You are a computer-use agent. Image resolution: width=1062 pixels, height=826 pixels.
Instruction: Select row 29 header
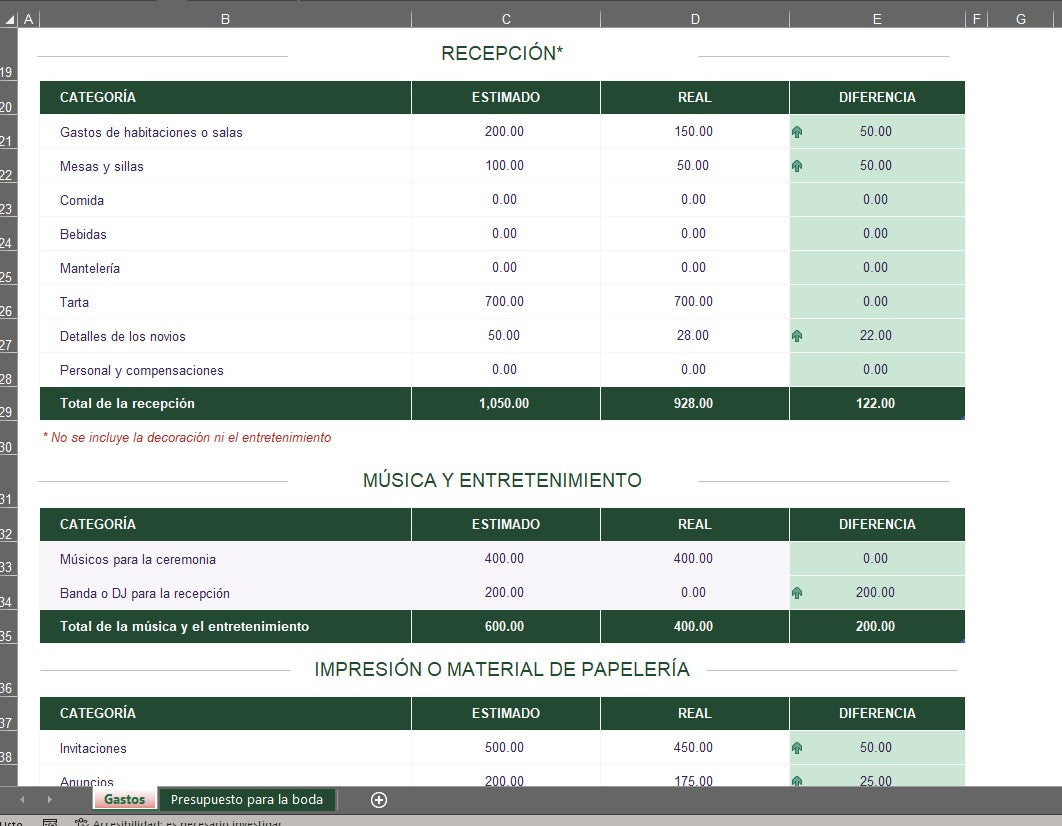[7, 404]
